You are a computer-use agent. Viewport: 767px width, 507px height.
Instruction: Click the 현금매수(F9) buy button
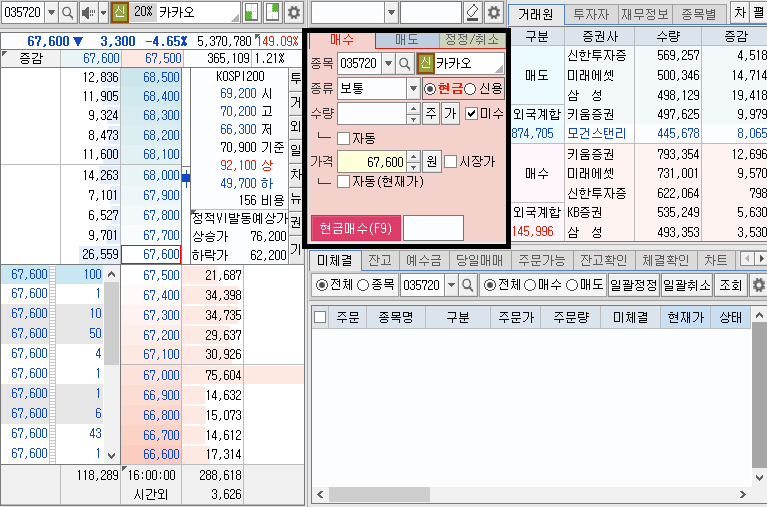[x=356, y=228]
